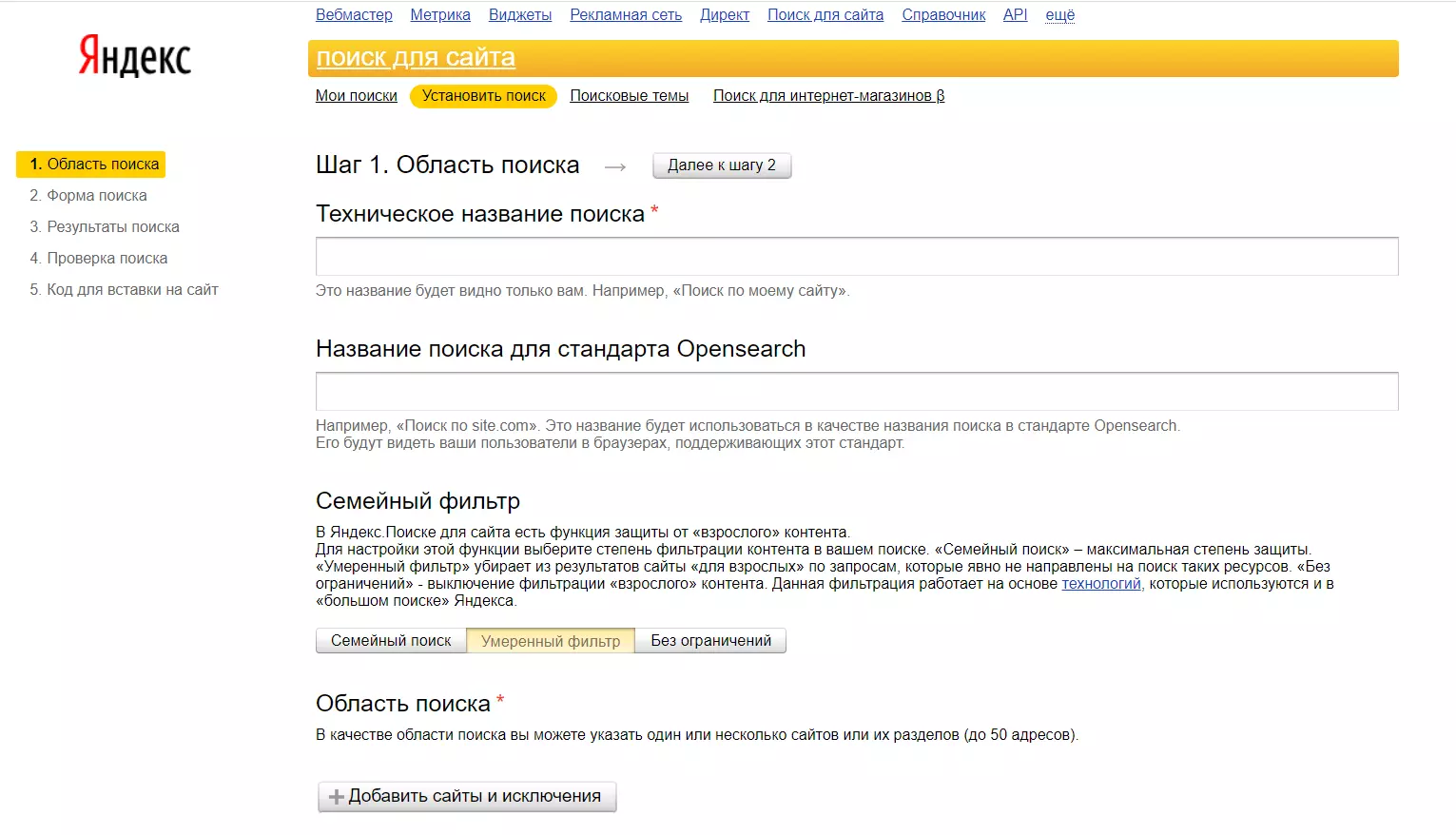Click the Семейный фильтр heading
1456x835 pixels.
pos(417,501)
